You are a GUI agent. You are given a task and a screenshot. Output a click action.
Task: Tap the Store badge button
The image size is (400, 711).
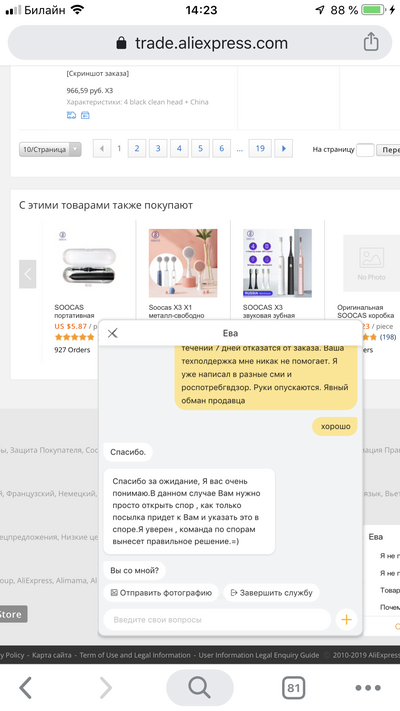pyautogui.click(x=13, y=614)
